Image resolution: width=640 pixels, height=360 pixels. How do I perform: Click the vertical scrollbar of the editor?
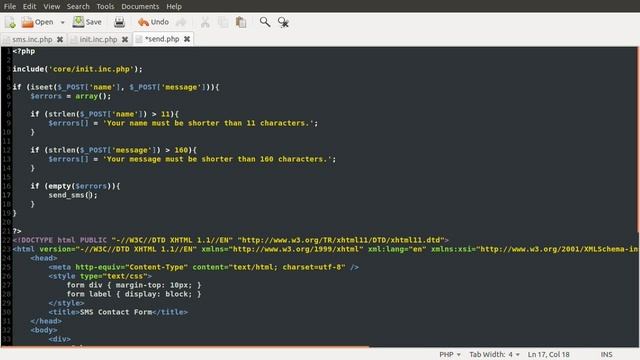click(638, 139)
